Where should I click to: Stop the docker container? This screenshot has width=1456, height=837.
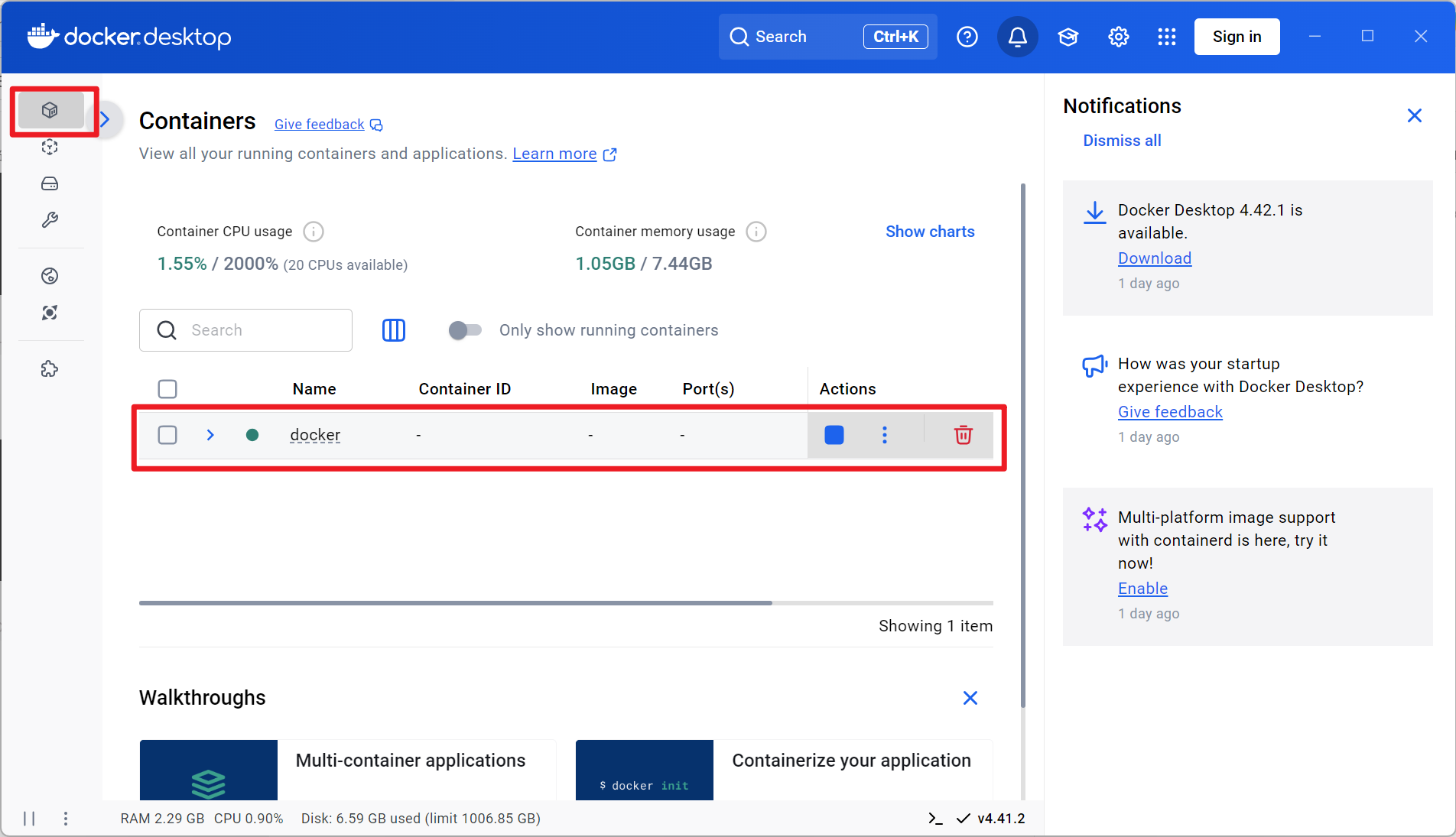point(834,435)
